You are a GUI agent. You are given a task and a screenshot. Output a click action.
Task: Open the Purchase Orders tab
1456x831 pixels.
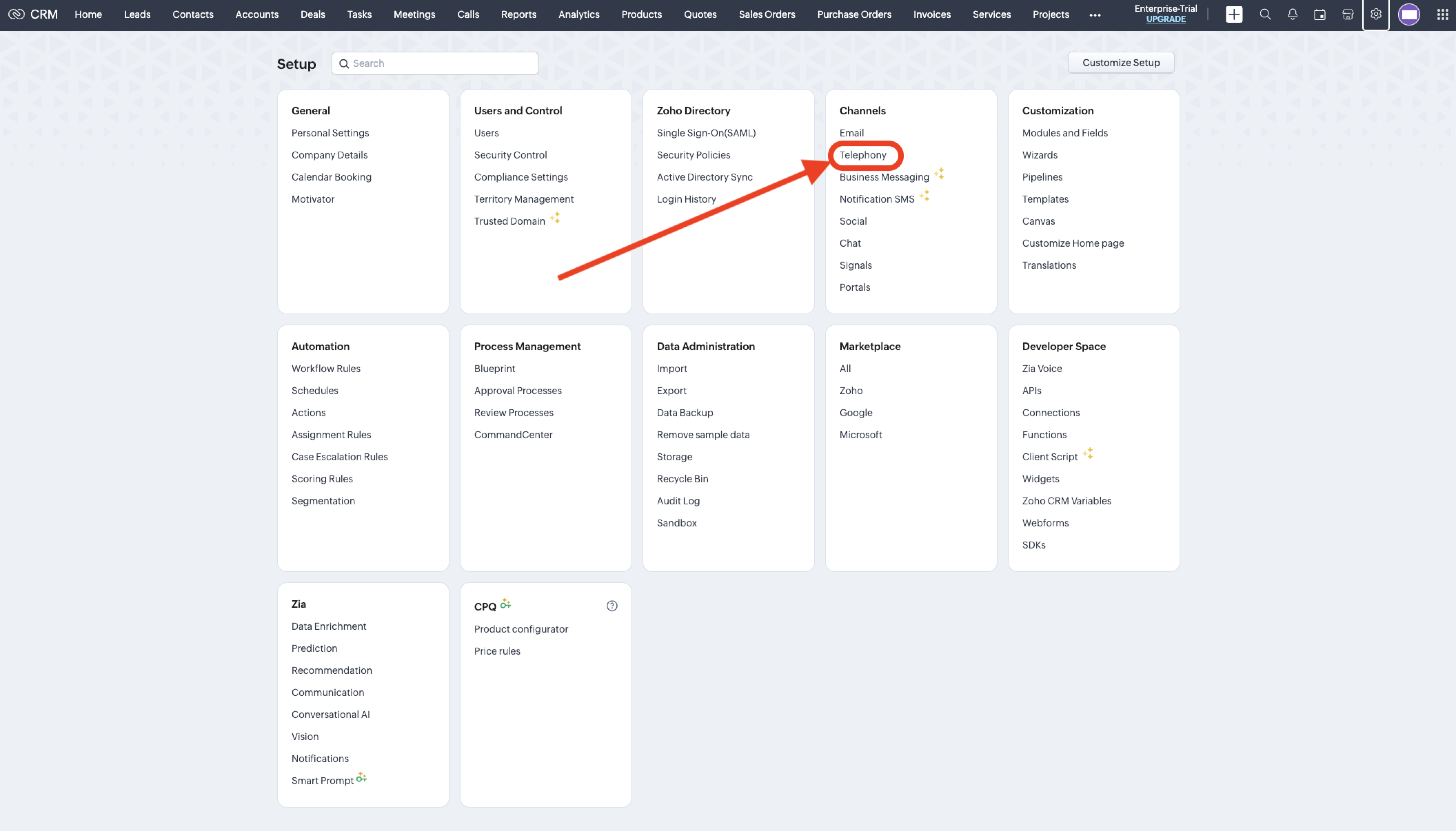pyautogui.click(x=854, y=14)
